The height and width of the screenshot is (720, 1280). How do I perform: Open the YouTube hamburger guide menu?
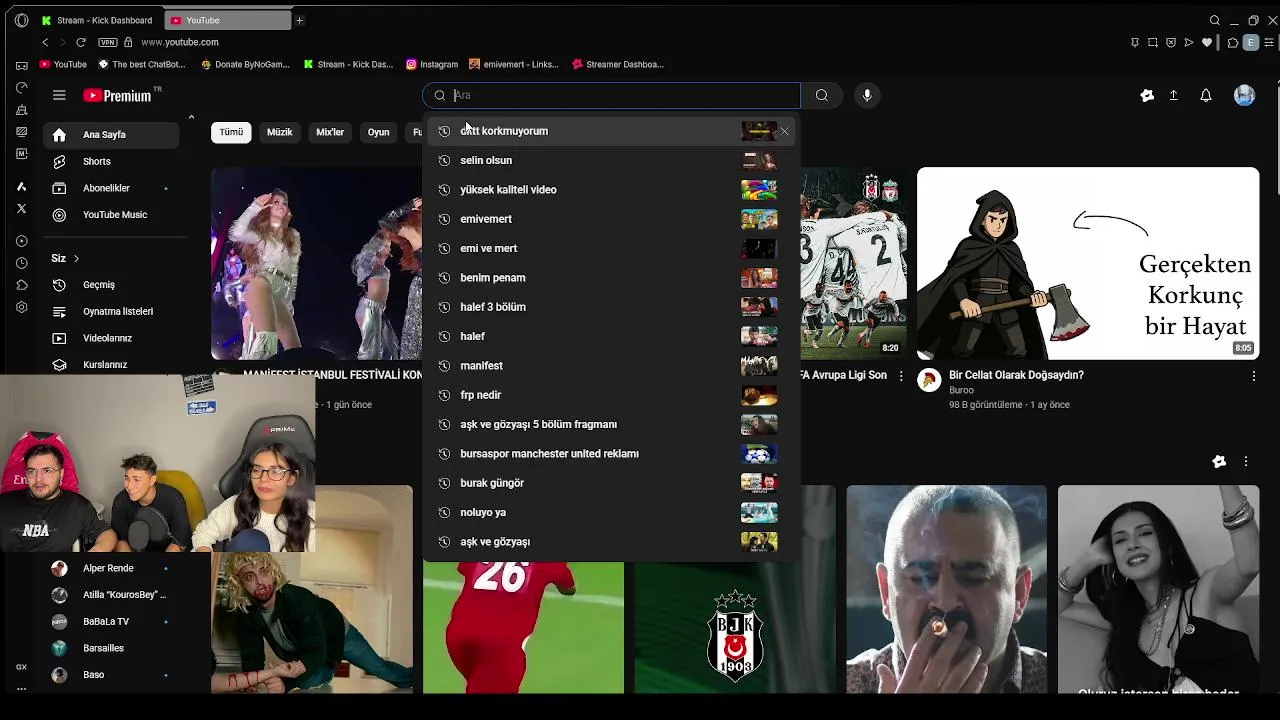[59, 95]
